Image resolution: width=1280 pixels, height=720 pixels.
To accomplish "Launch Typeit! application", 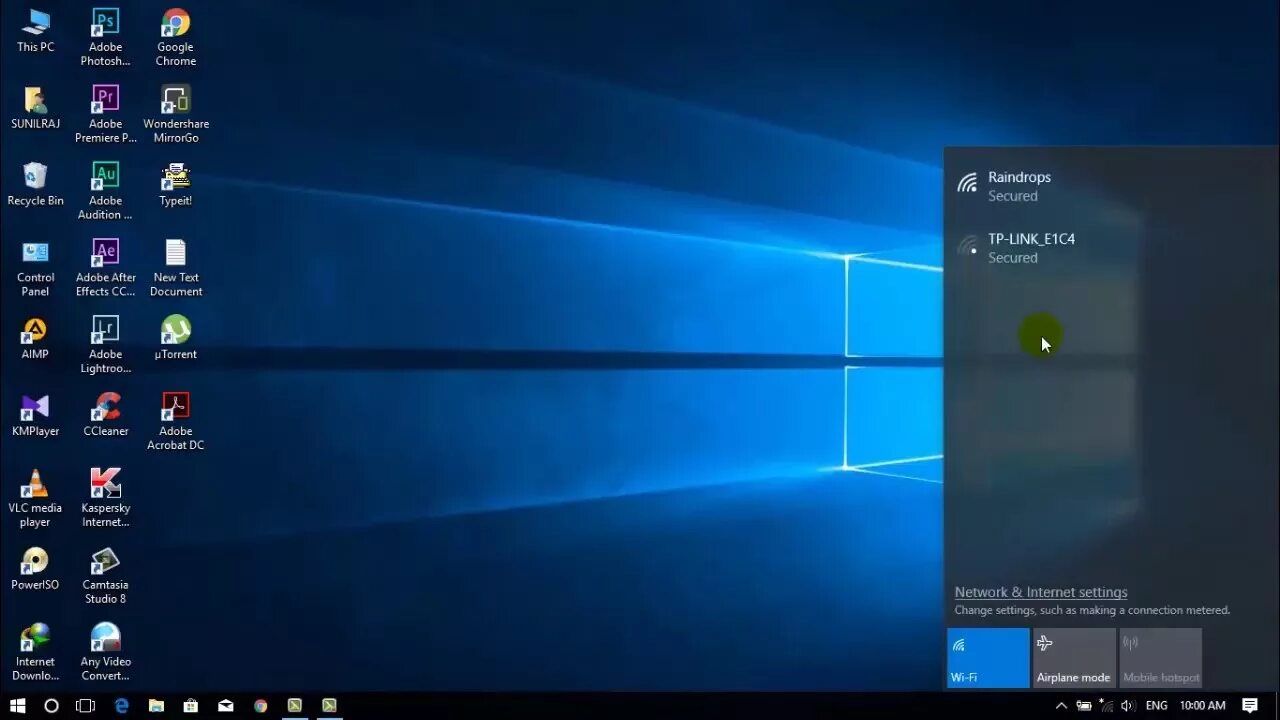I will pyautogui.click(x=176, y=184).
